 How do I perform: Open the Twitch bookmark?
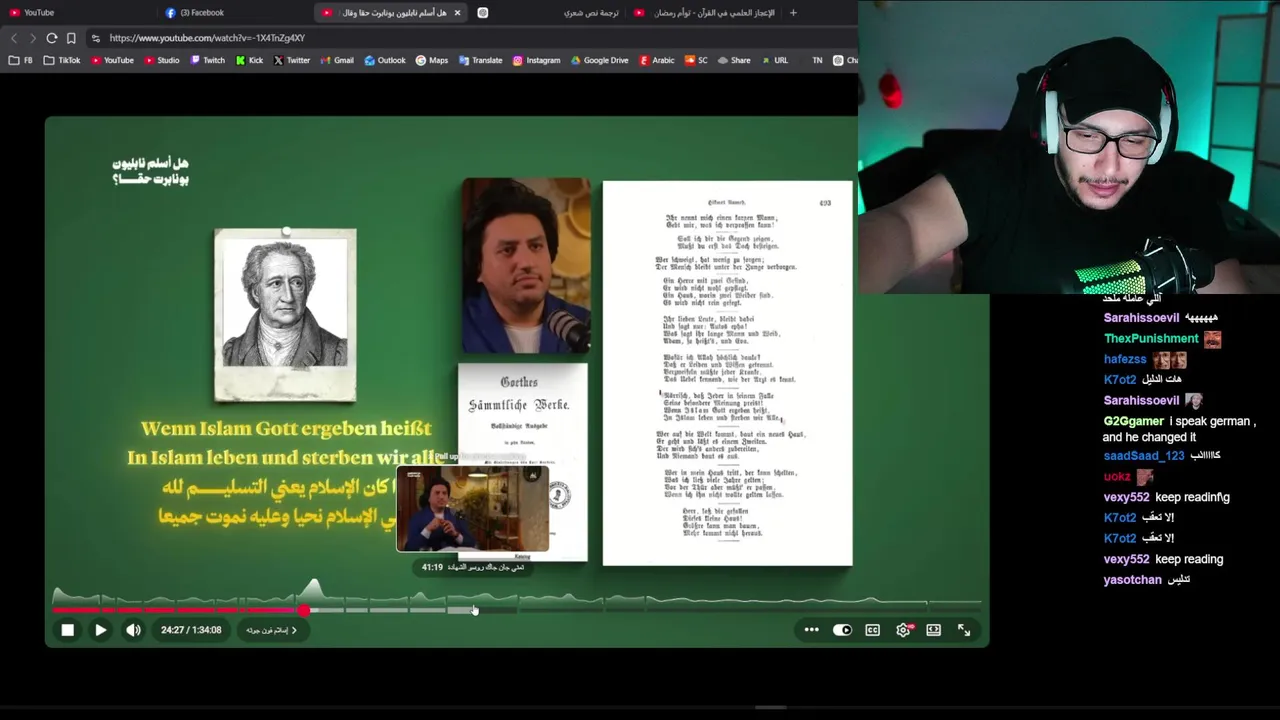click(208, 60)
